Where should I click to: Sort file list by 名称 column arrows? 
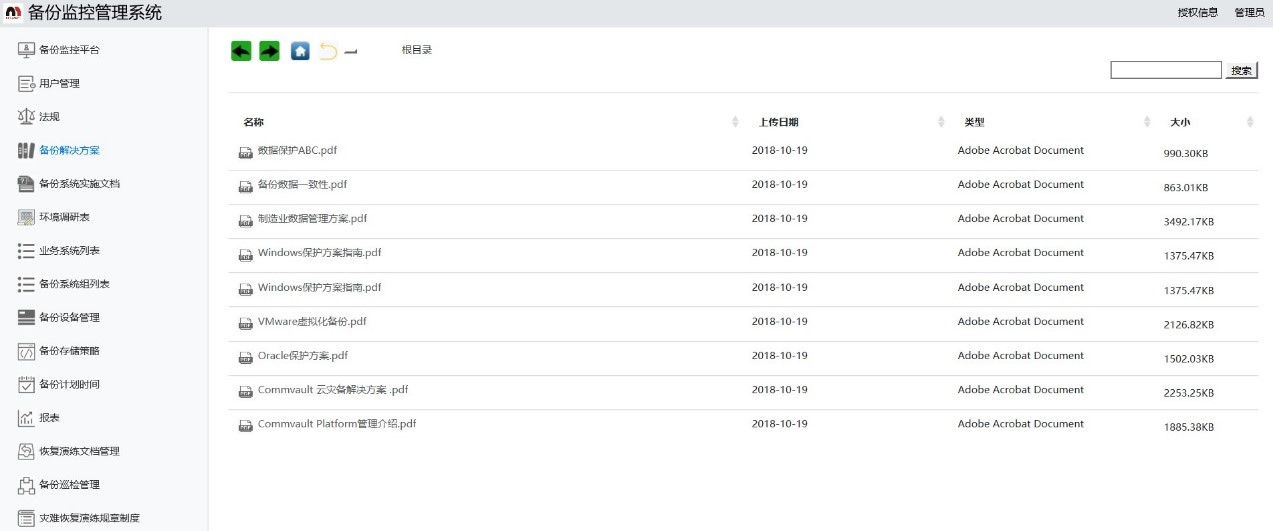(x=736, y=122)
